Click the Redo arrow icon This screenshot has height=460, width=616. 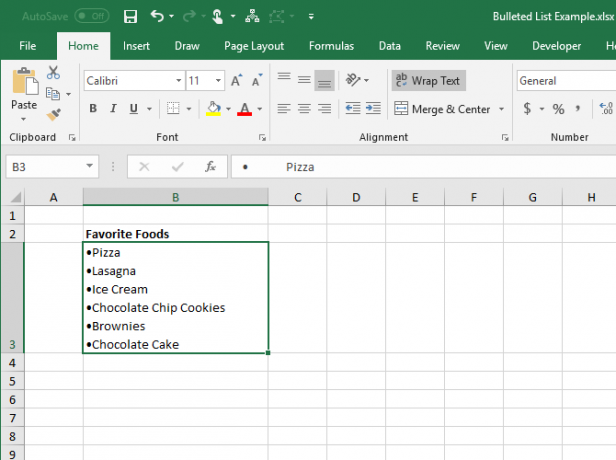(189, 16)
